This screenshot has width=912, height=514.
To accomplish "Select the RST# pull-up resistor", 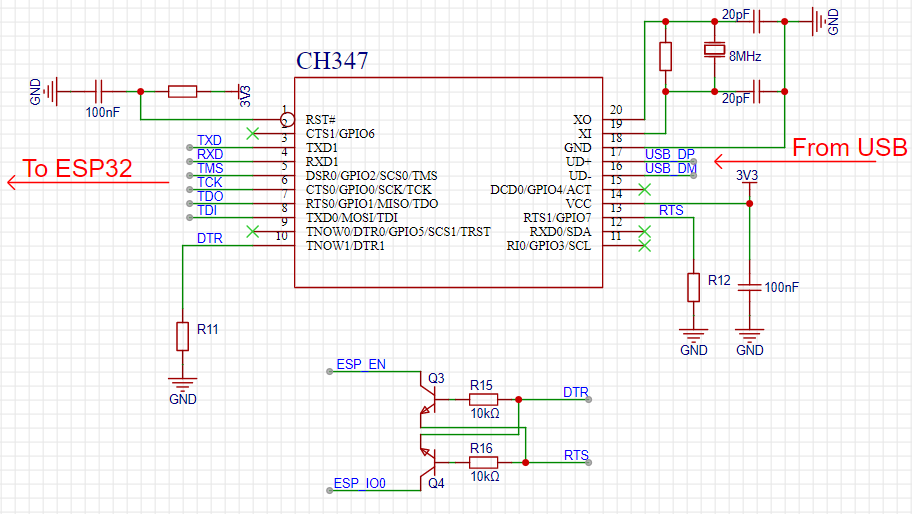I will [182, 91].
